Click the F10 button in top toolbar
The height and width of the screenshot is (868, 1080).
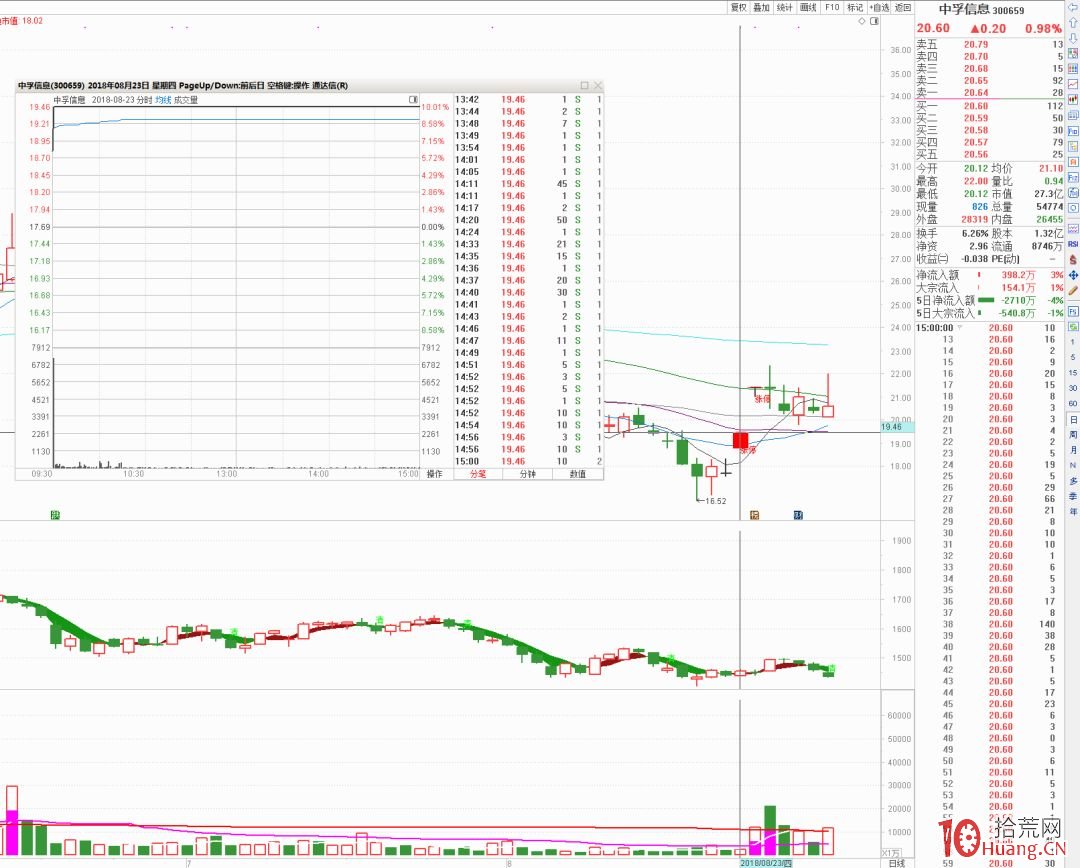click(832, 8)
